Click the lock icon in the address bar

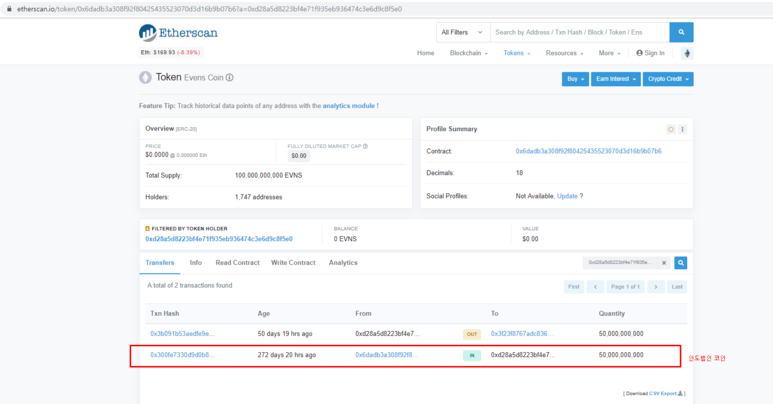pos(9,9)
